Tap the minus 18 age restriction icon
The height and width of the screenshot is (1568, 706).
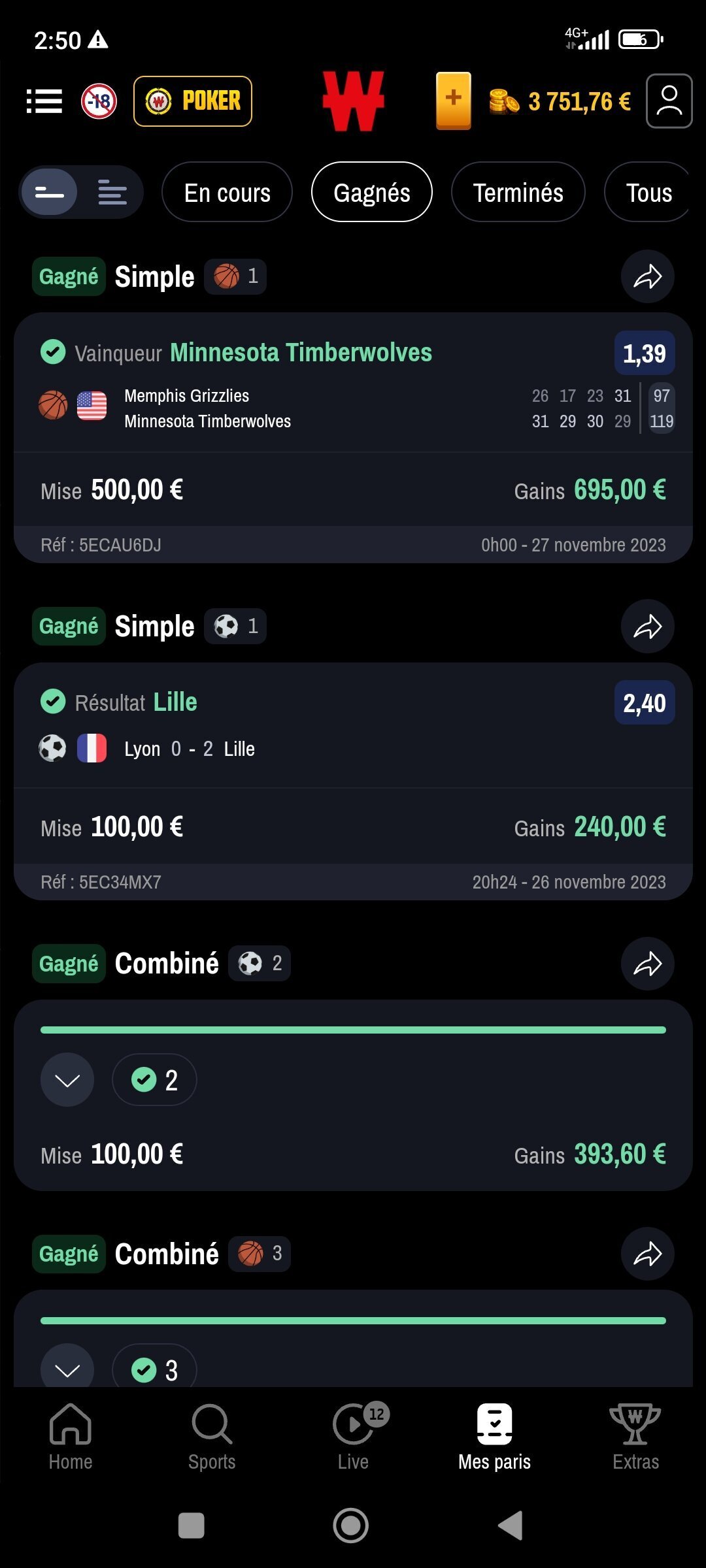click(99, 101)
